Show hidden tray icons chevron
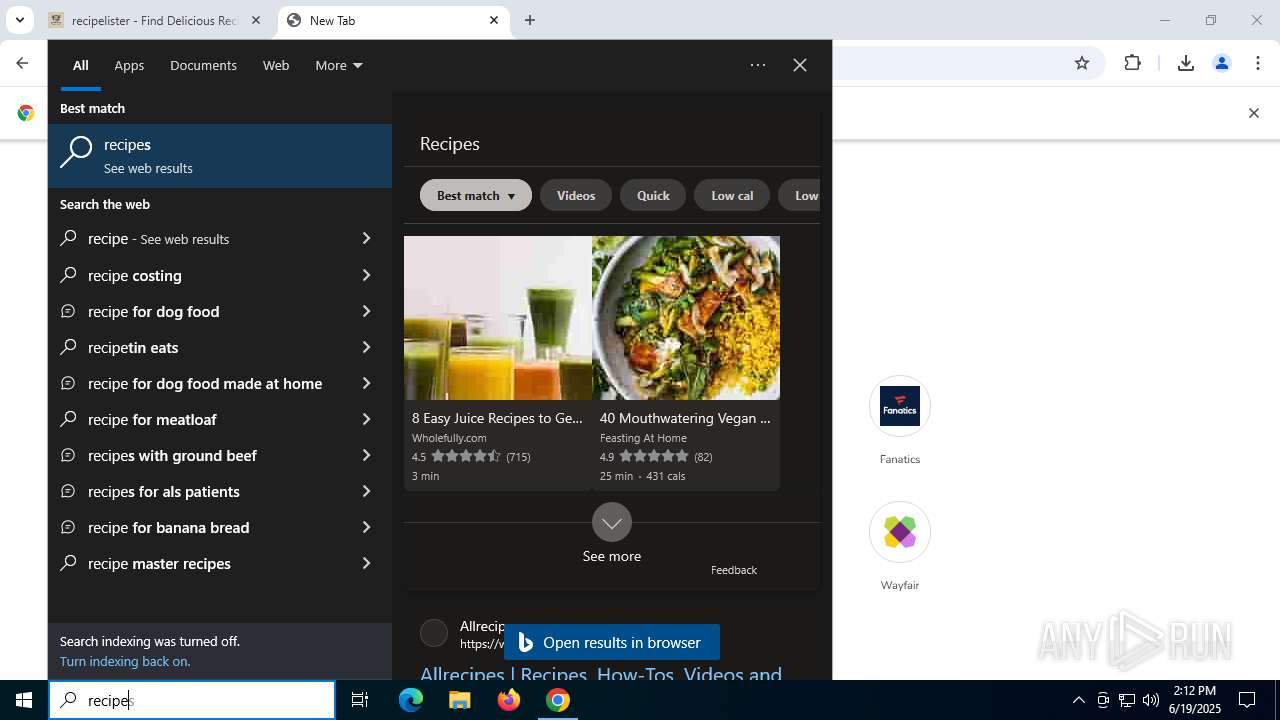 tap(1078, 700)
